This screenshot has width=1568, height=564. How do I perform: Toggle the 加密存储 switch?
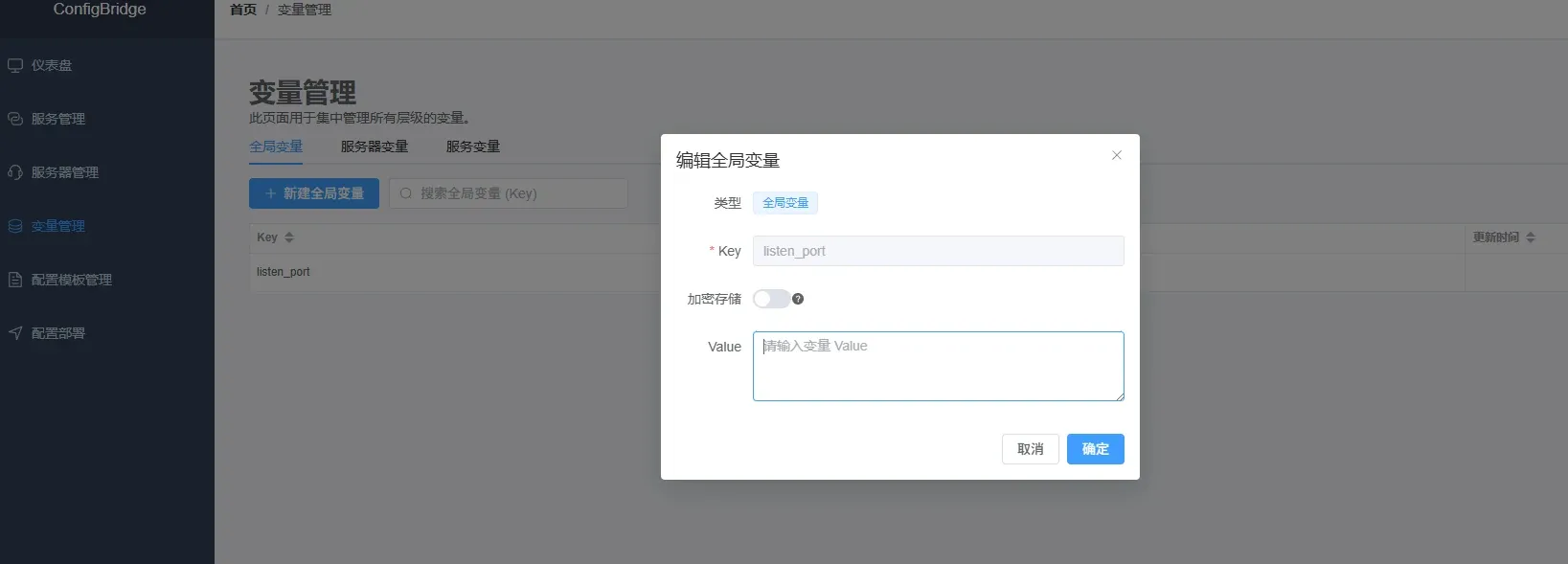point(771,299)
